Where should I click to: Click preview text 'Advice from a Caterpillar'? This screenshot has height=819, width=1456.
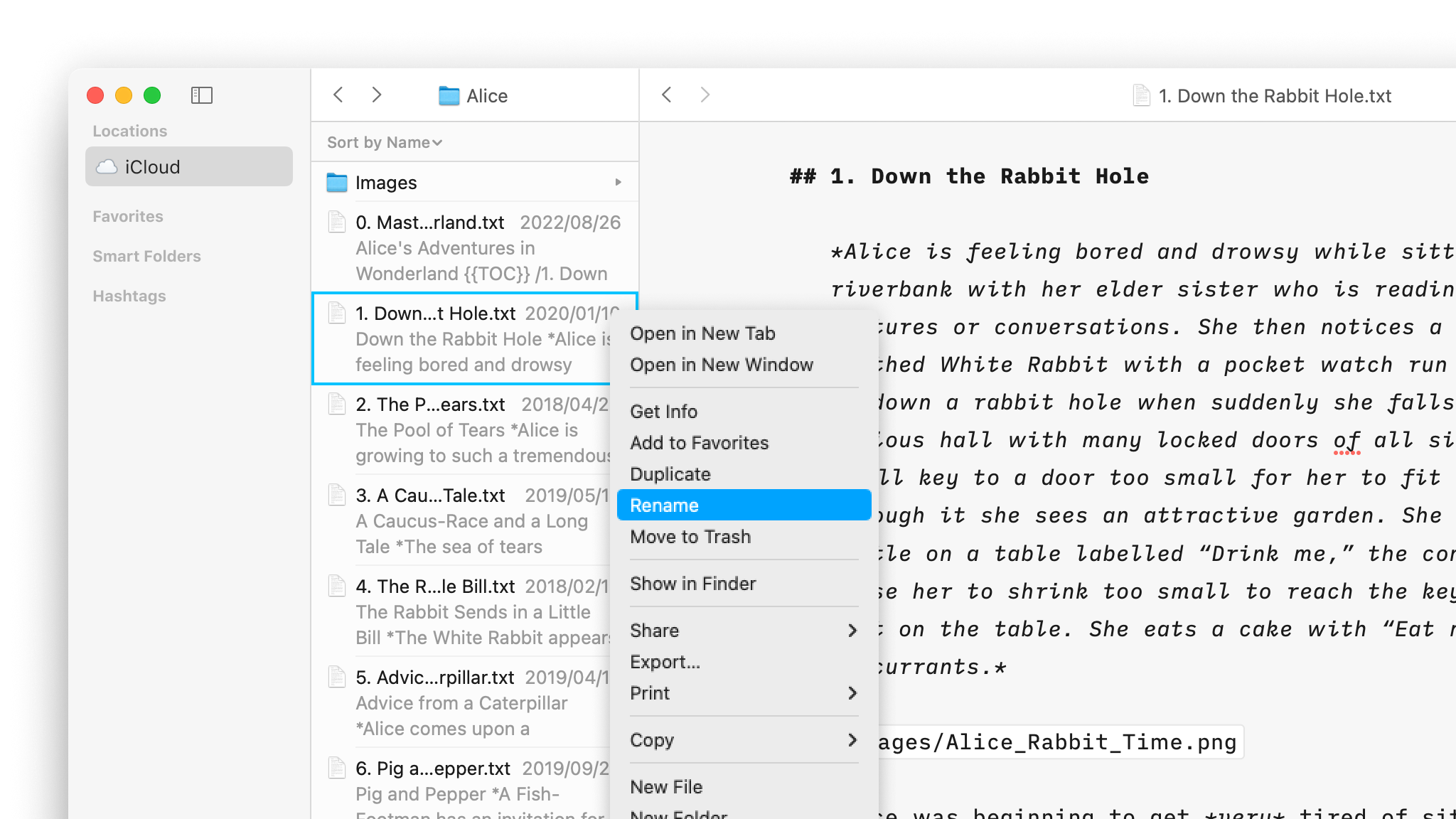[x=461, y=703]
